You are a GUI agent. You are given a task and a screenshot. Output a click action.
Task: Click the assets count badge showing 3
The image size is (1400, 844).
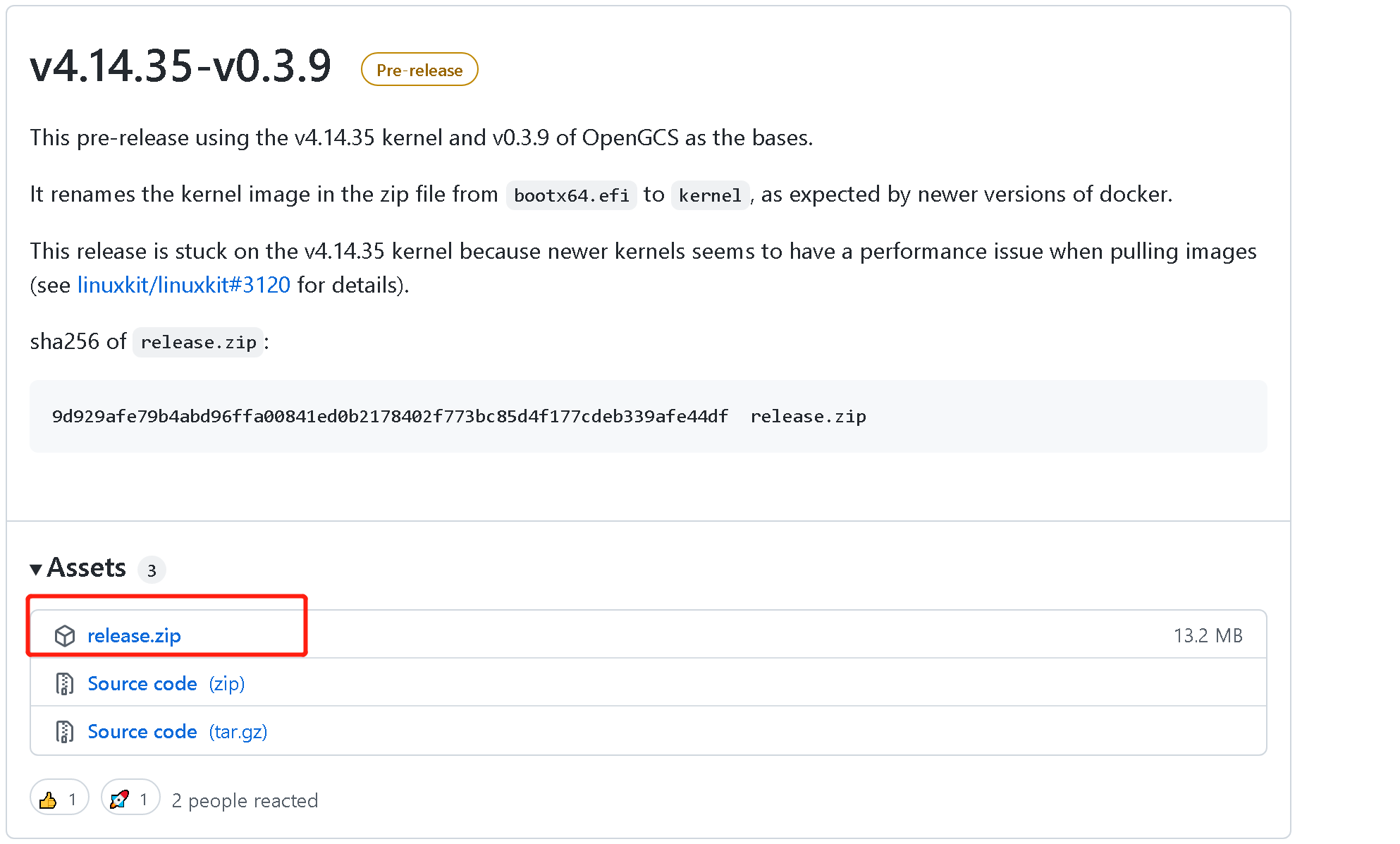click(x=152, y=570)
